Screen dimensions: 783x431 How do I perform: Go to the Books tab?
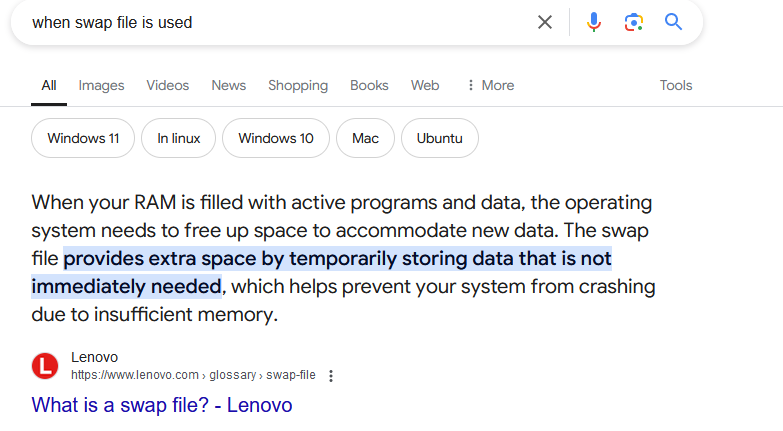coord(369,85)
